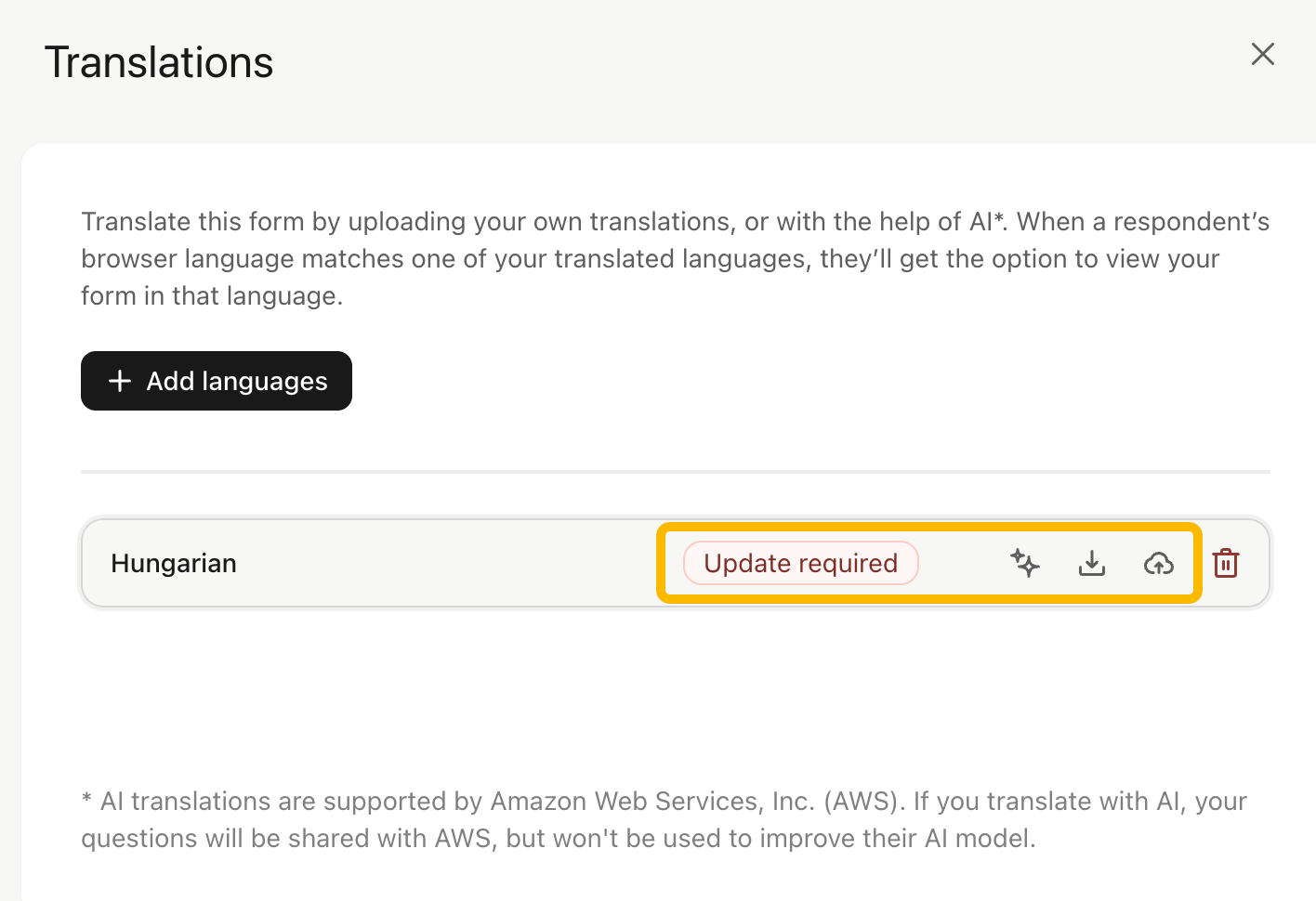Close the Translations dialog
Image resolution: width=1316 pixels, height=901 pixels.
tap(1263, 54)
